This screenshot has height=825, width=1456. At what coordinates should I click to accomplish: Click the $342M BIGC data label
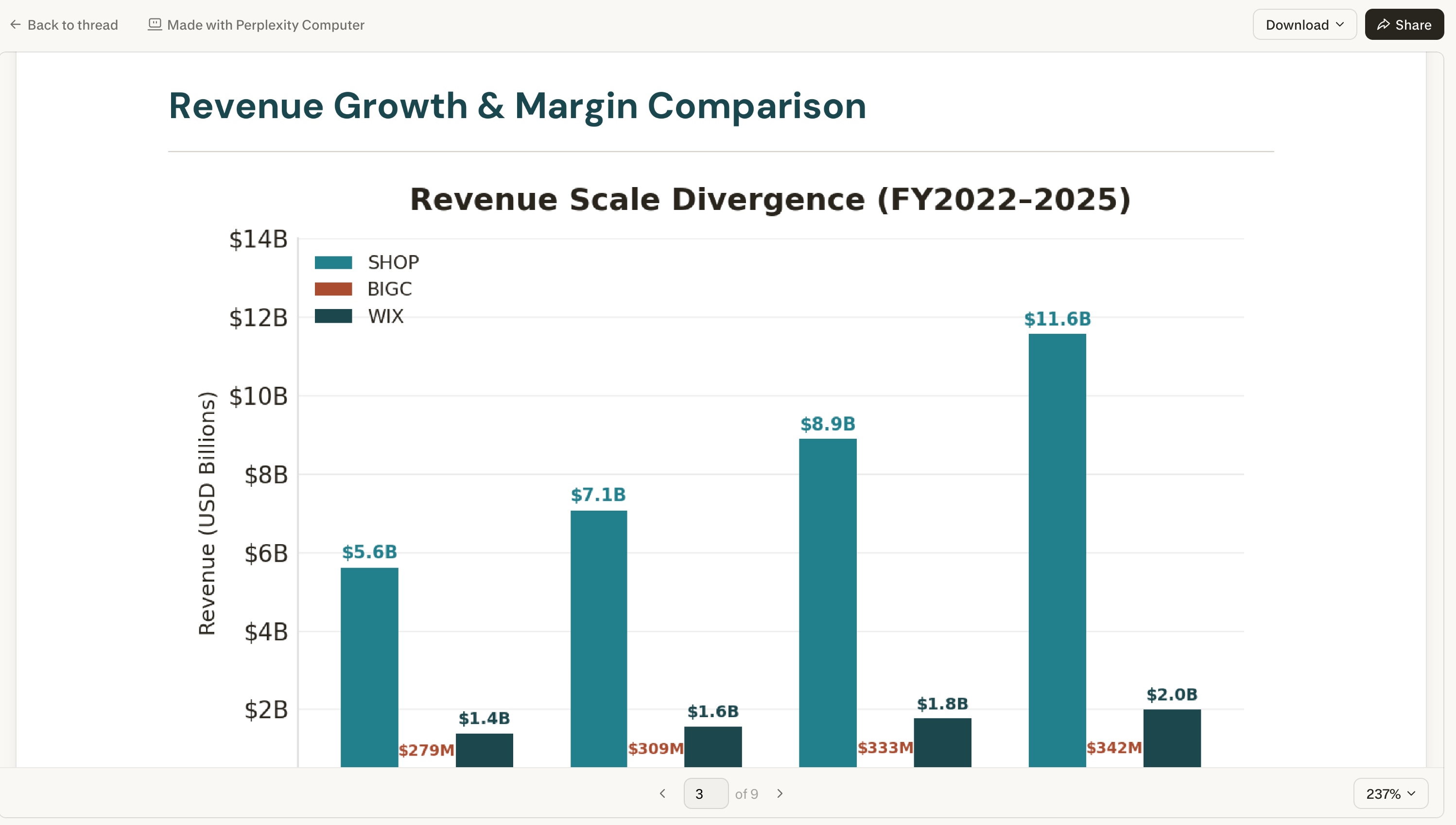(1114, 747)
